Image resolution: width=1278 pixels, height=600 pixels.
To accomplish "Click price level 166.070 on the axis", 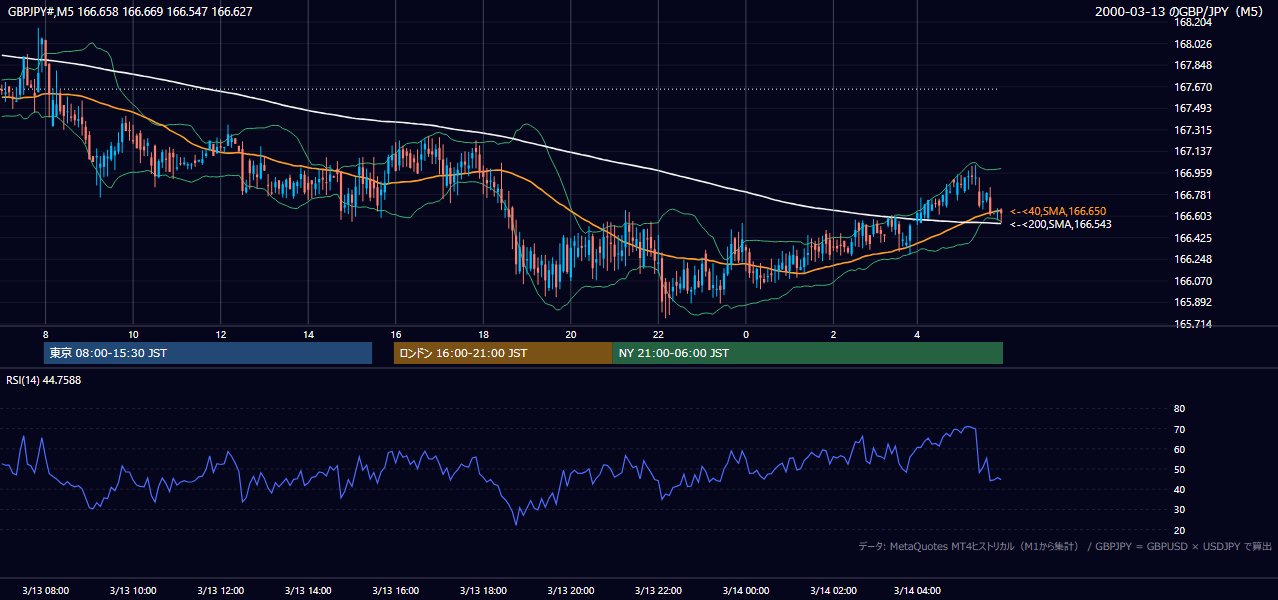I will 1193,281.
